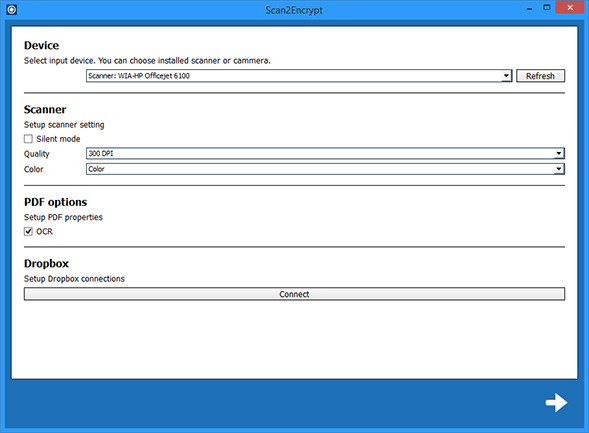Maximize the Scan2Encrypt window
This screenshot has height=433, width=589.
click(x=547, y=8)
